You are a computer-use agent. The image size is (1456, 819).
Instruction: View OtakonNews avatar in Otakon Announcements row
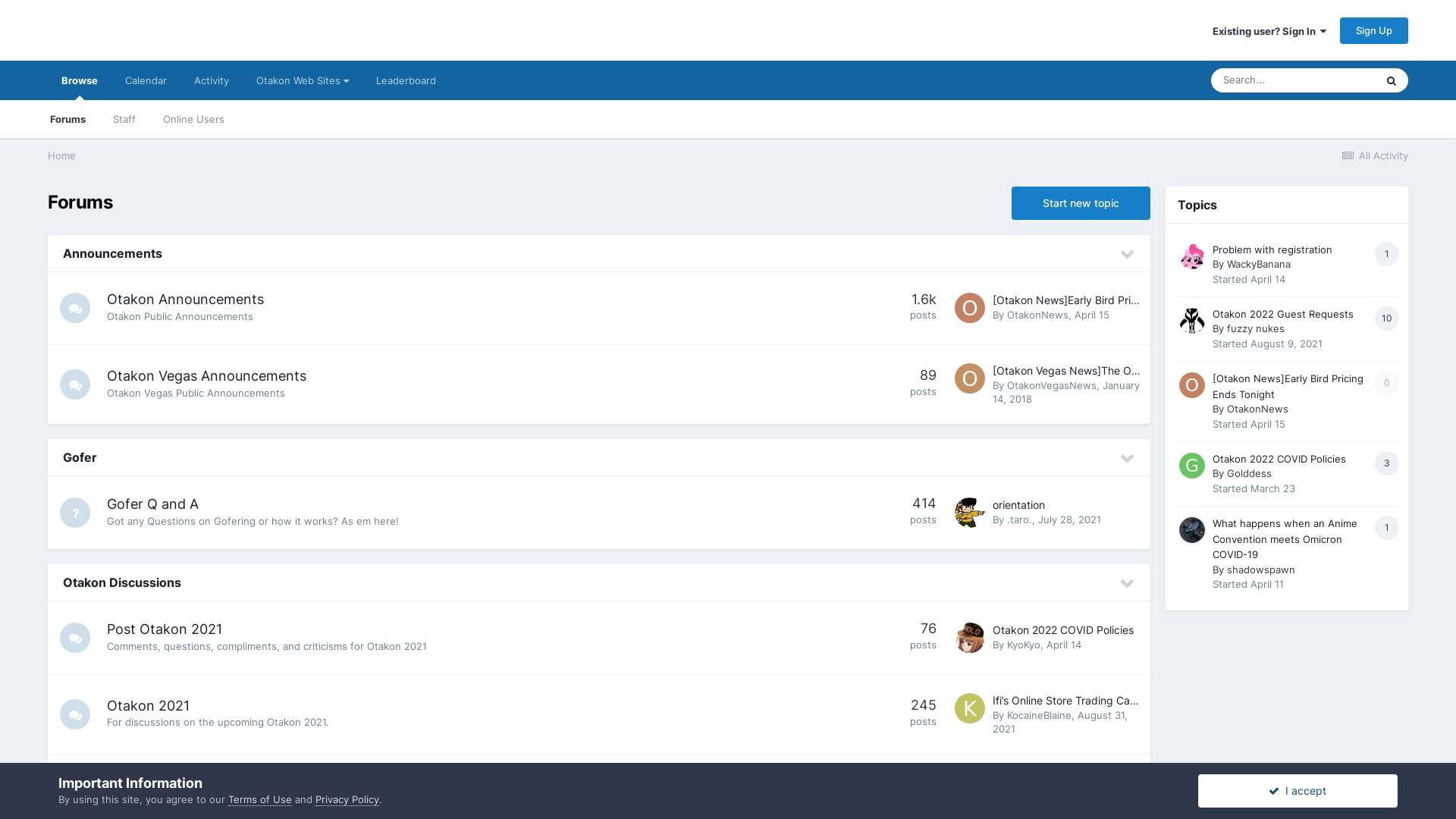tap(970, 308)
